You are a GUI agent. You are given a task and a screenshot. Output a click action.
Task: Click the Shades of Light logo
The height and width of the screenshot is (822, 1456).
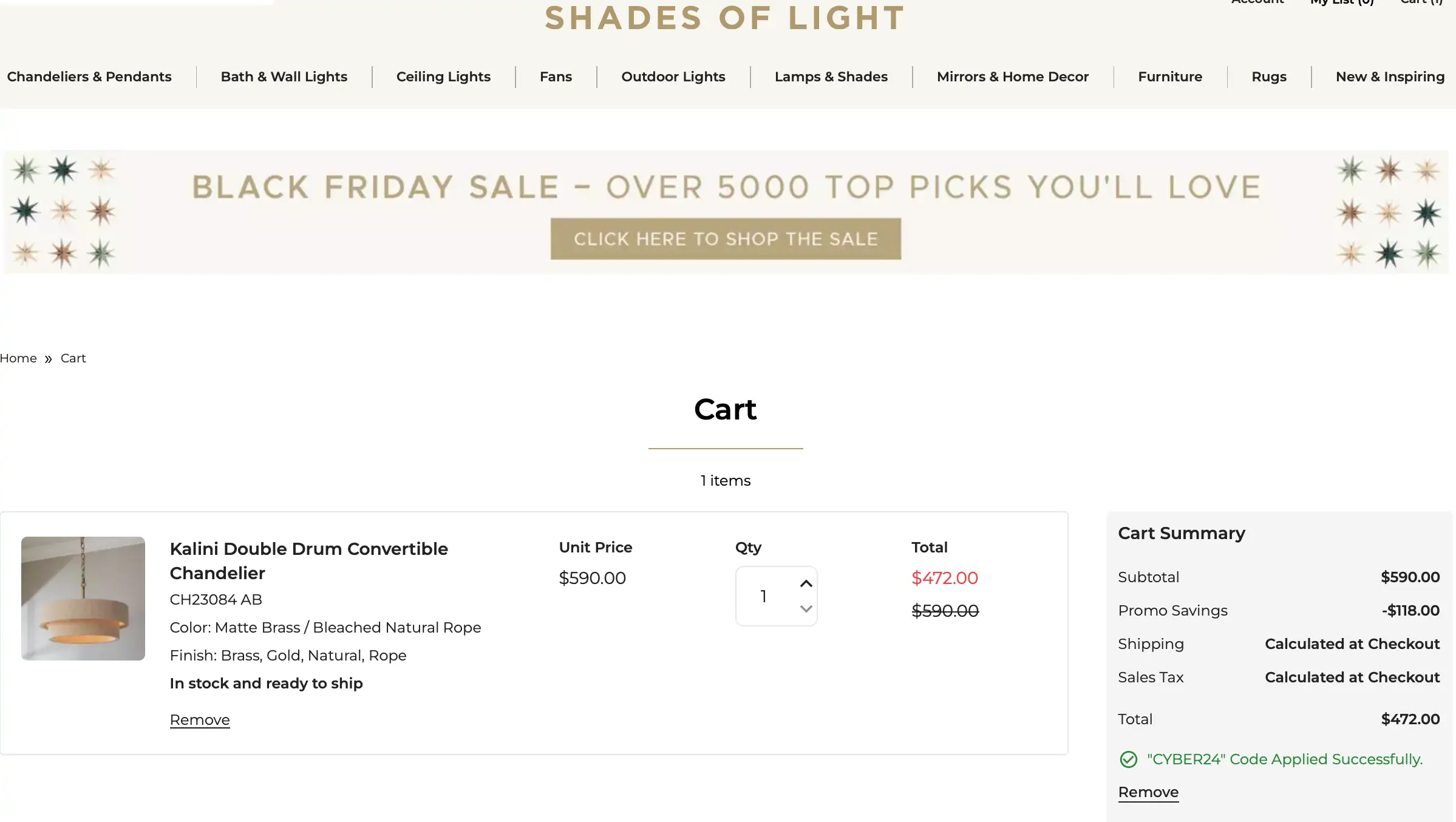(725, 18)
